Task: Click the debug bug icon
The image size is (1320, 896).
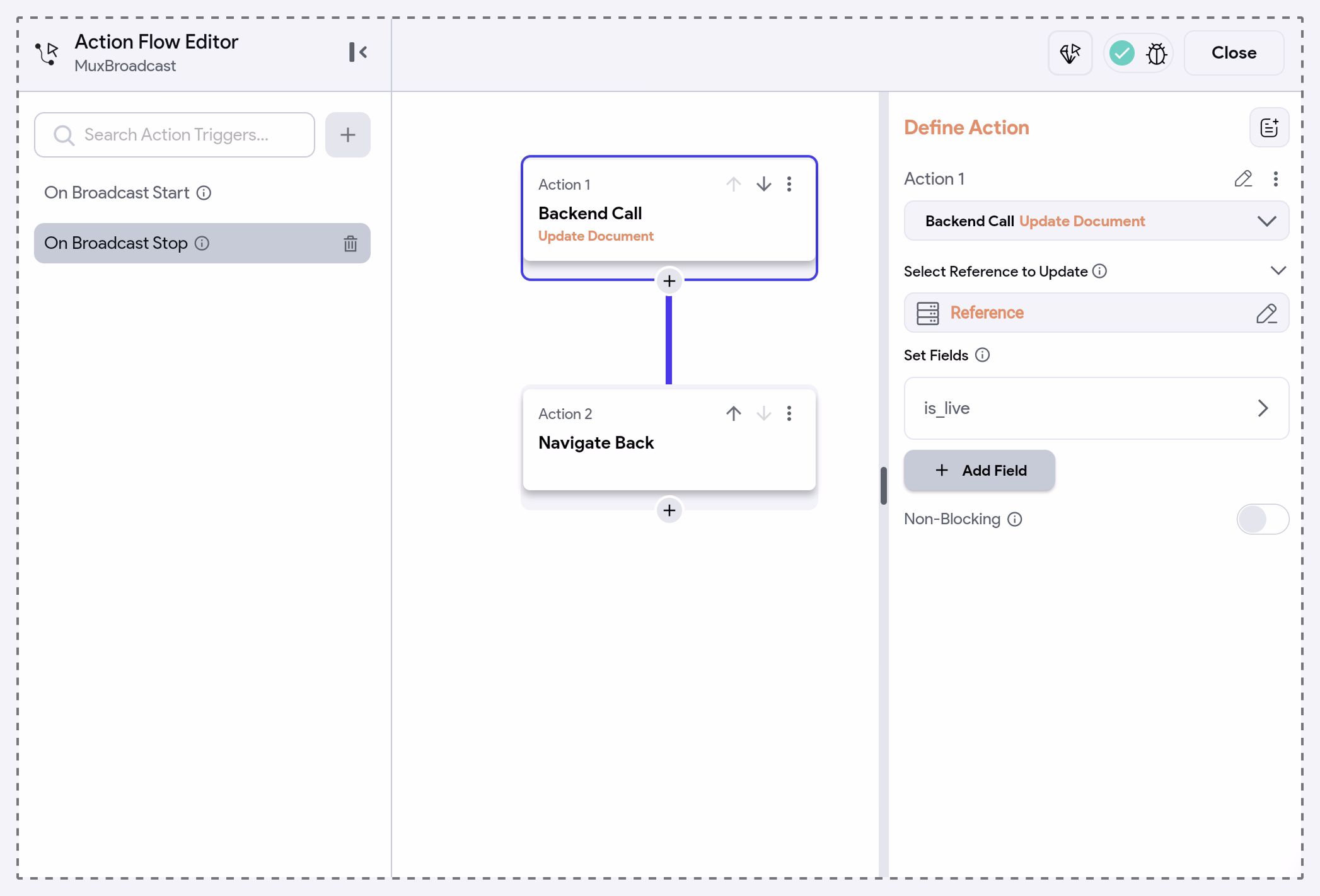Action: [1156, 54]
